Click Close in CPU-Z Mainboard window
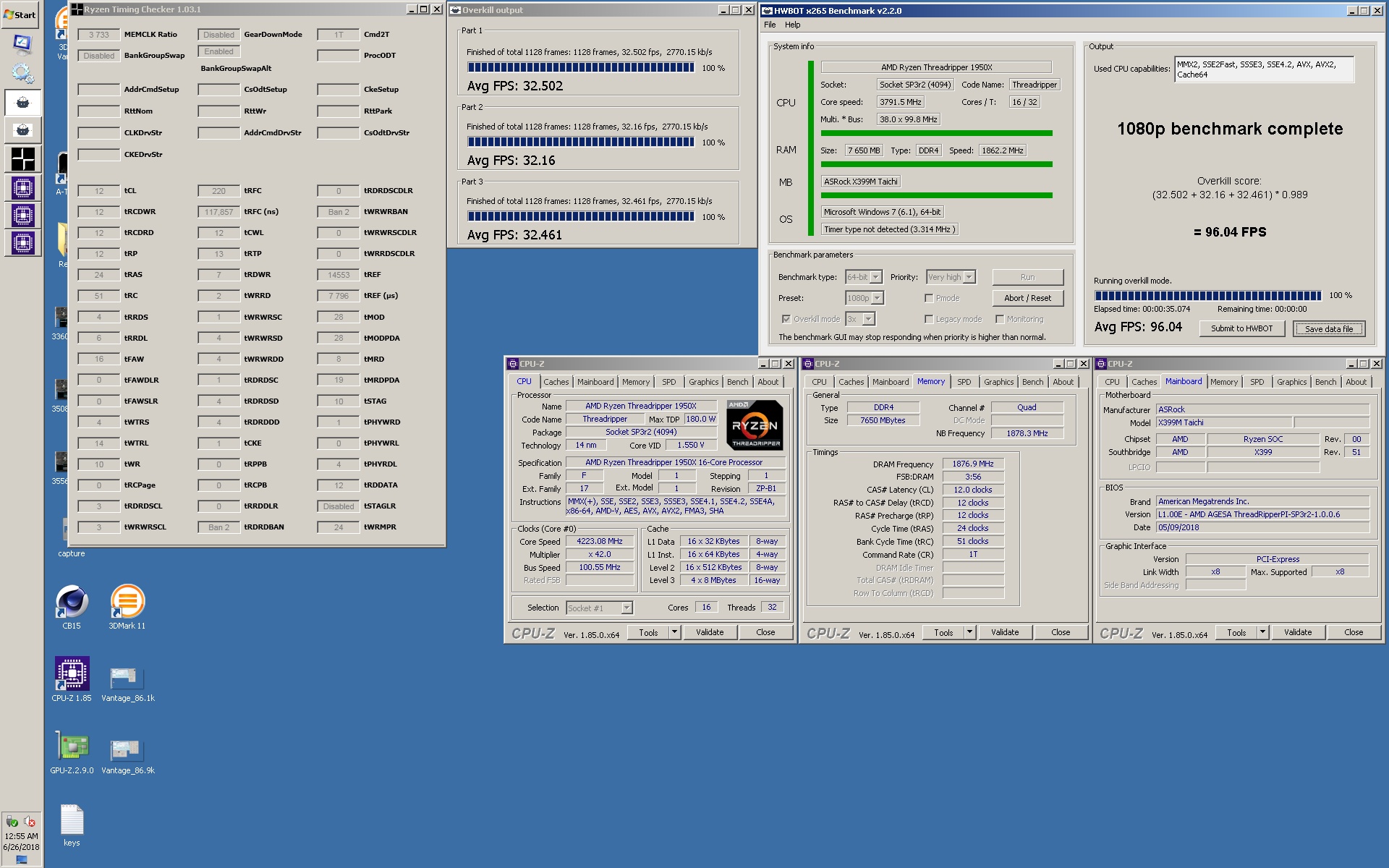Screen dimensions: 1389x868 click(1354, 632)
